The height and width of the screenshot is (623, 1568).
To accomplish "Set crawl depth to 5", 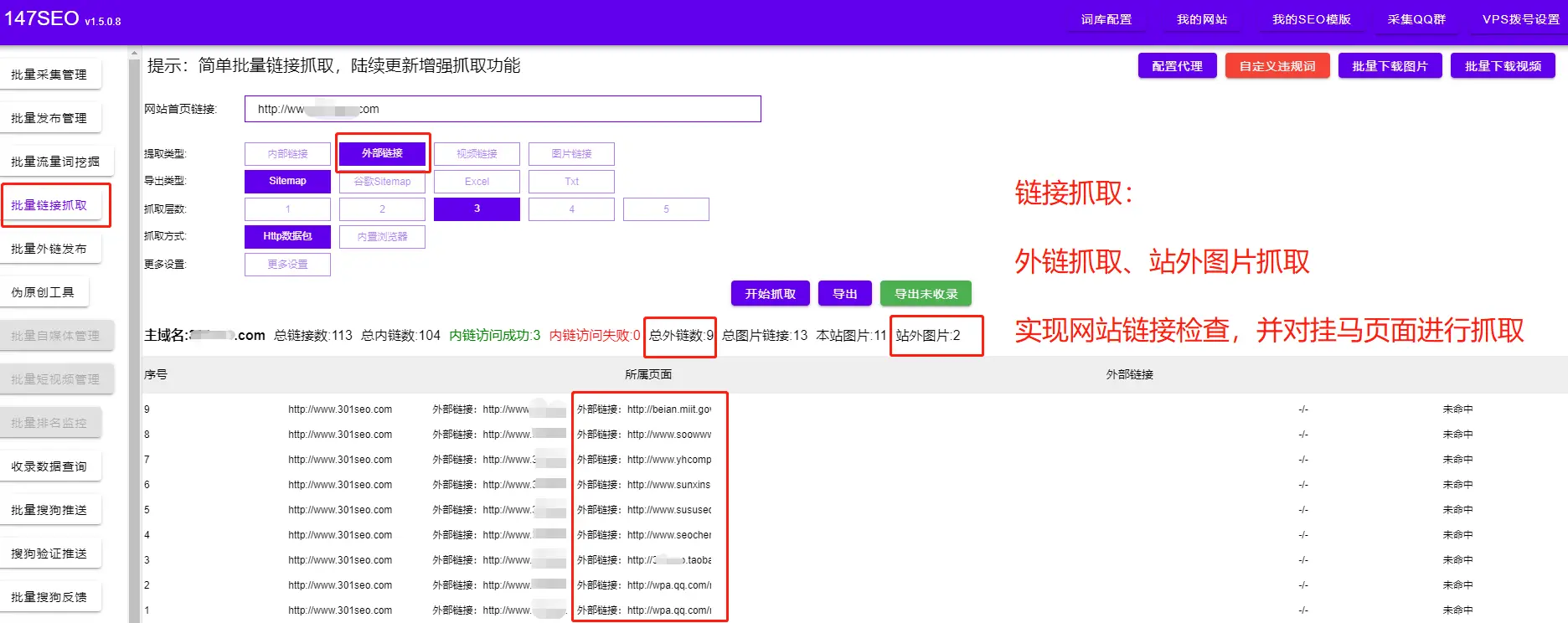I will (666, 209).
